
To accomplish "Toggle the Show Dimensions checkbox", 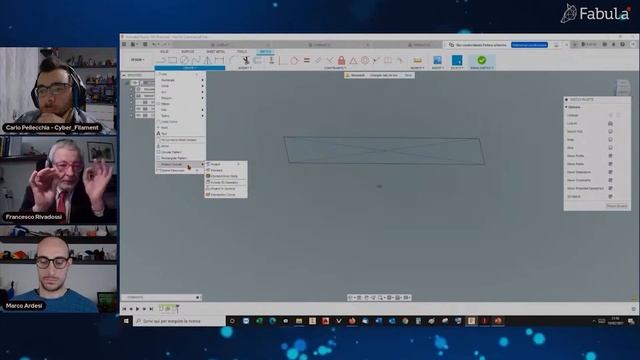I will (x=610, y=172).
